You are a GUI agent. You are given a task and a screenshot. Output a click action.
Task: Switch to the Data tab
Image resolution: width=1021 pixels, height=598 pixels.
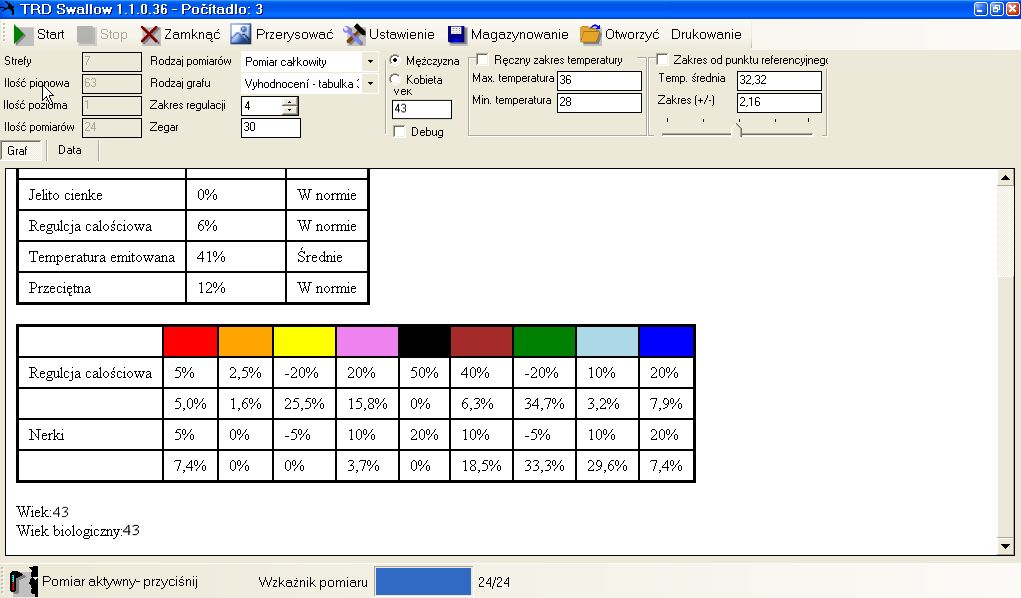point(70,151)
